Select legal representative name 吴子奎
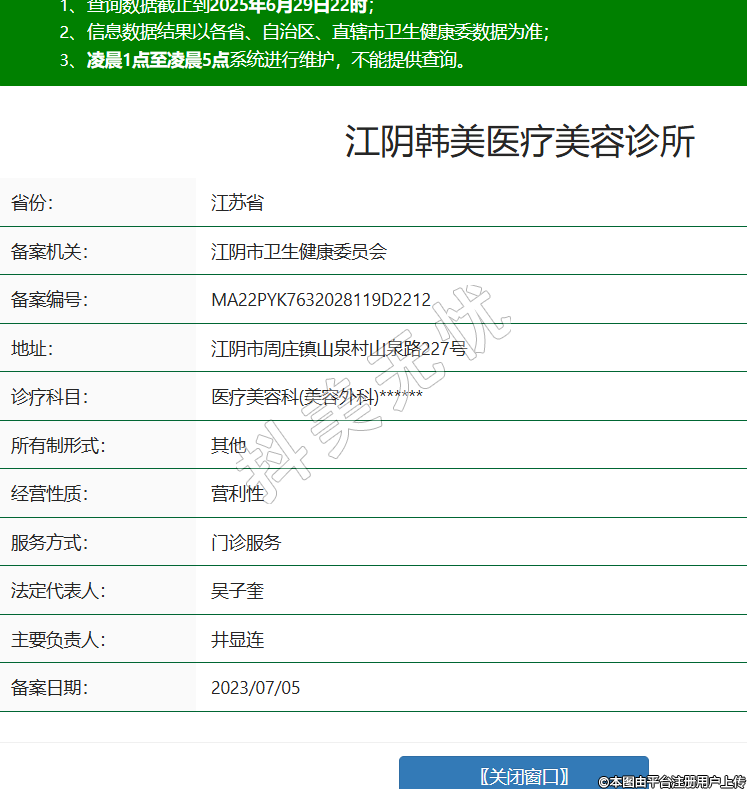Viewport: 747px width, 789px height. (x=237, y=591)
